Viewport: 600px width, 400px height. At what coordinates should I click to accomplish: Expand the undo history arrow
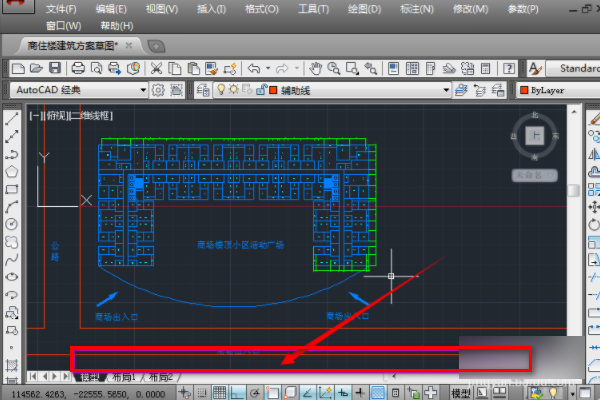268,69
